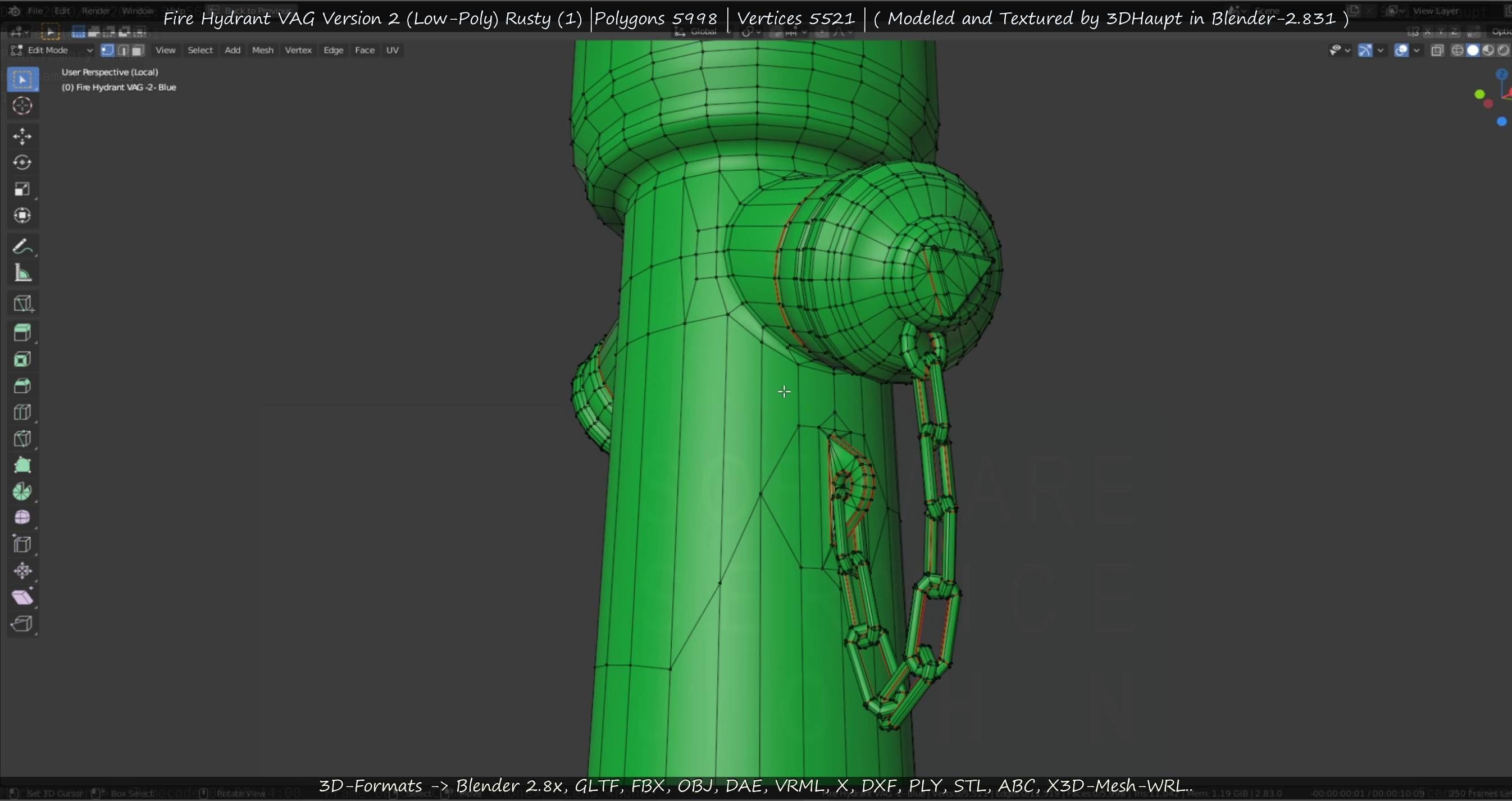Image resolution: width=1512 pixels, height=801 pixels.
Task: Switch to wireframe shading
Action: click(x=1458, y=51)
